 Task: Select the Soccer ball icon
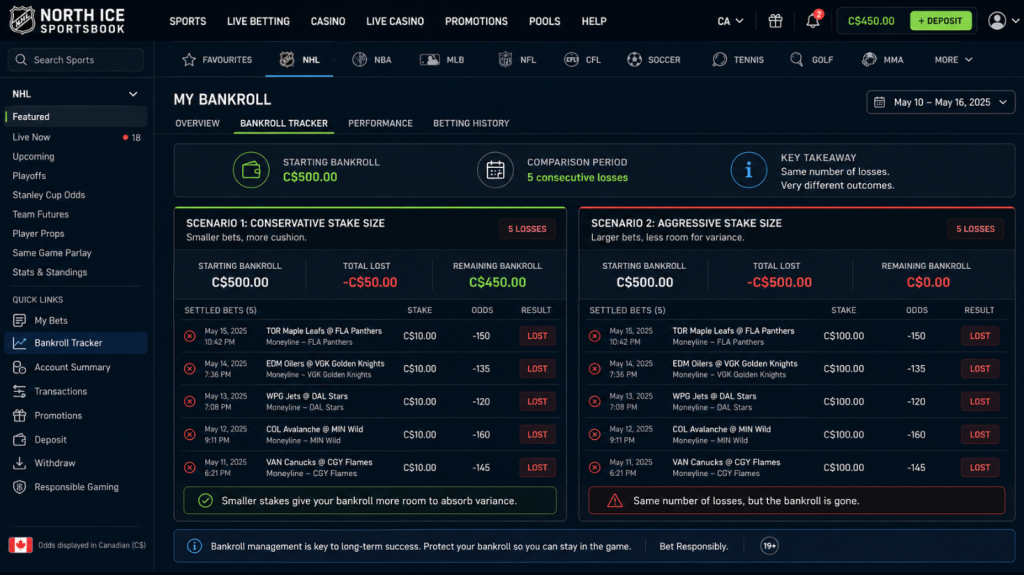click(634, 59)
